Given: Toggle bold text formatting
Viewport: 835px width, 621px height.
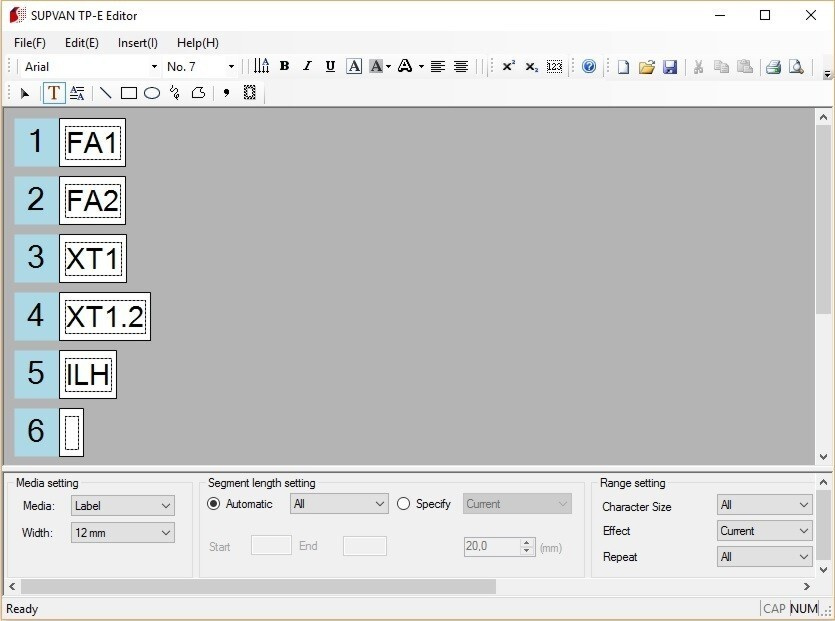Looking at the screenshot, I should 284,67.
